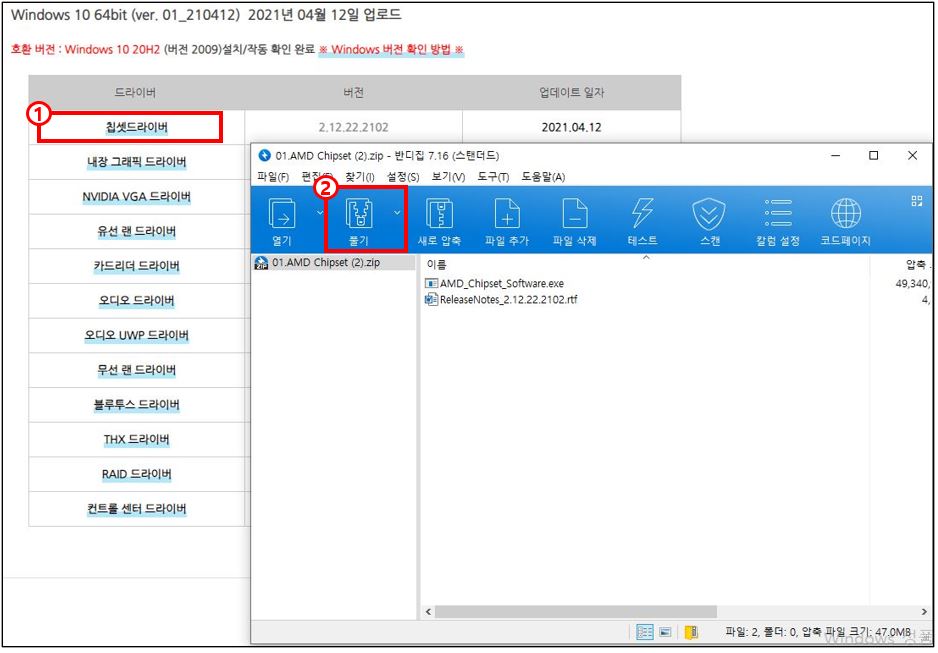This screenshot has width=938, height=653.
Task: Click the toolbar layout grid icon
Action: pos(916,201)
